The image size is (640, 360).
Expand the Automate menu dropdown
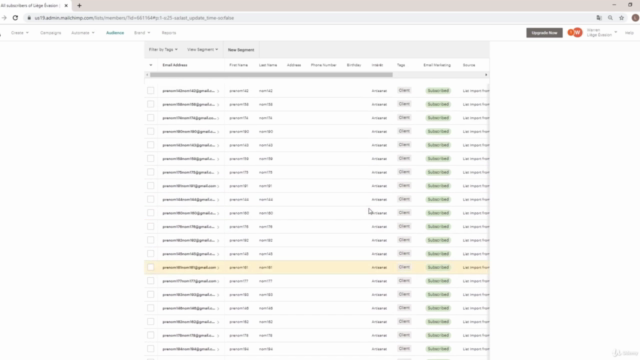pyautogui.click(x=83, y=33)
